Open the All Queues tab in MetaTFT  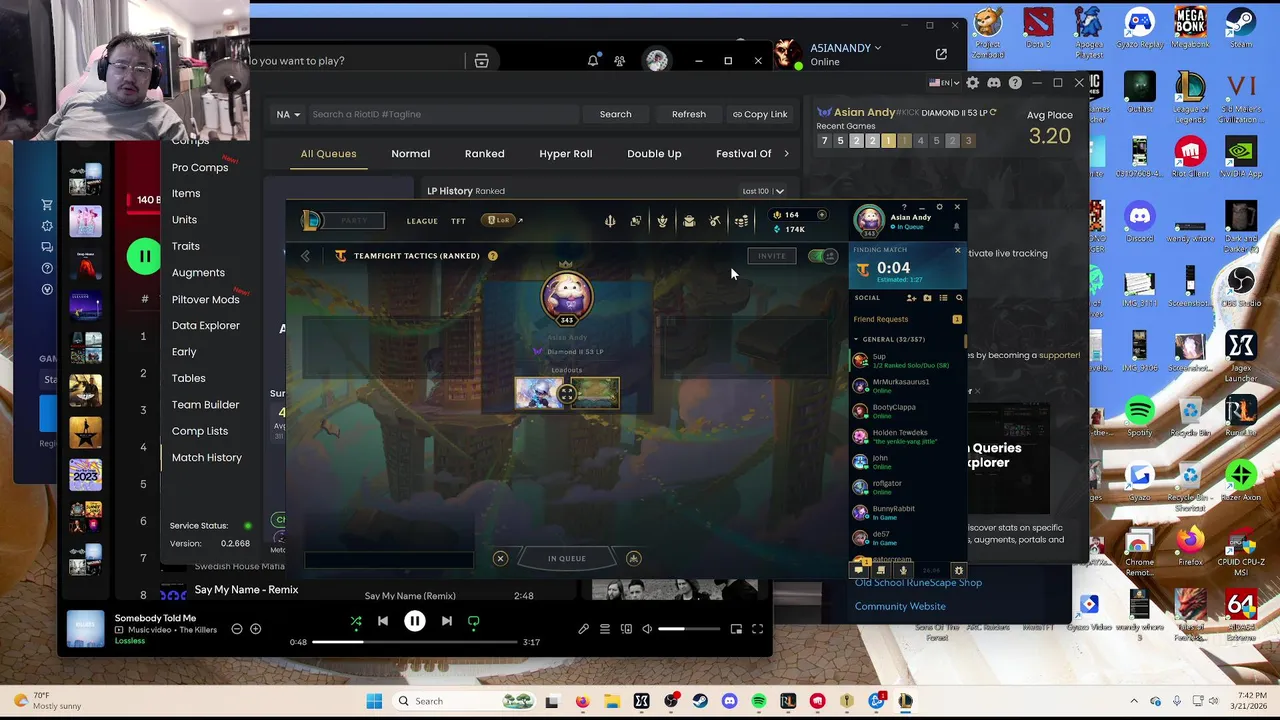(x=328, y=154)
